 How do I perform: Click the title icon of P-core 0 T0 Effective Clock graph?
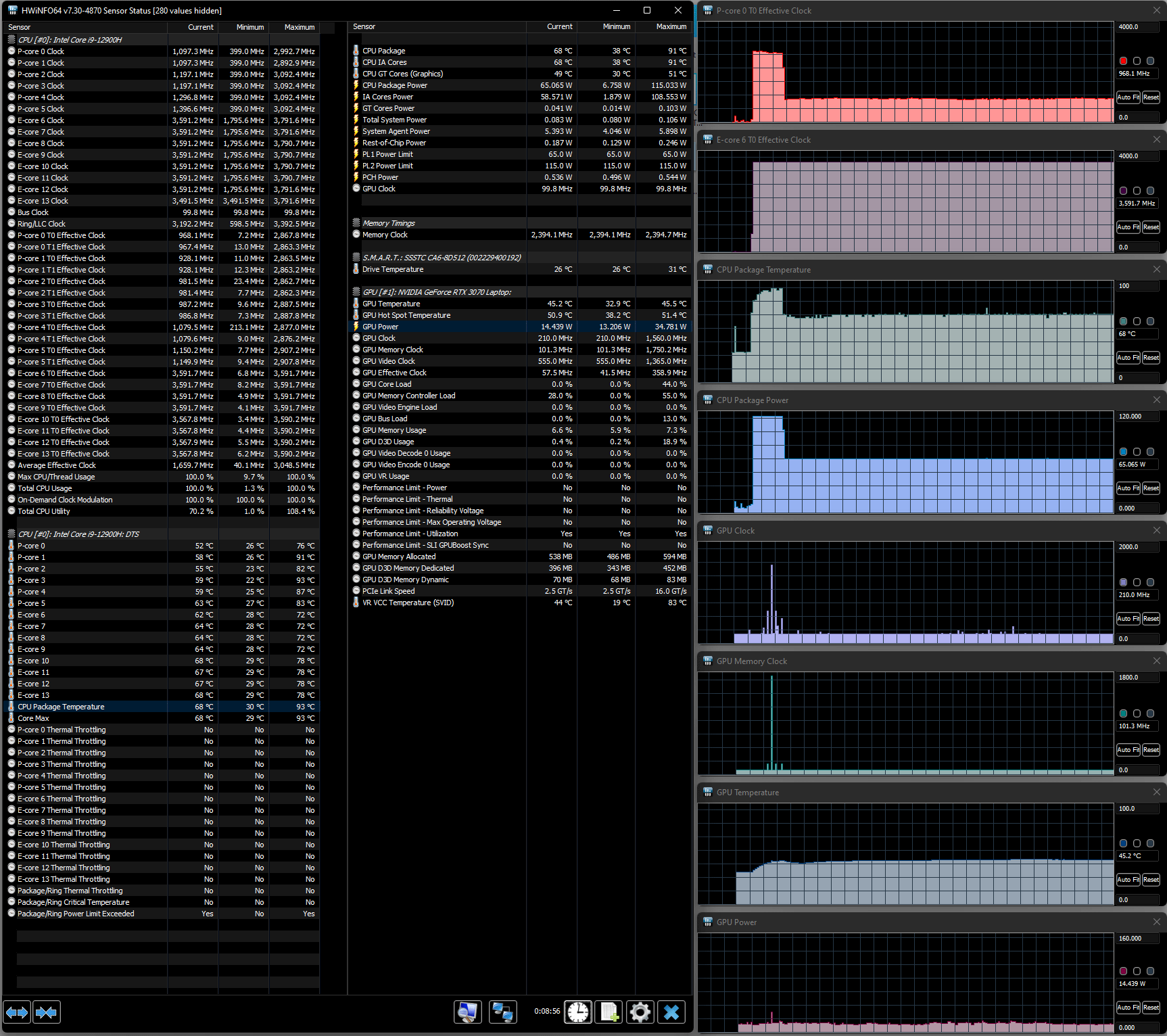coord(708,10)
